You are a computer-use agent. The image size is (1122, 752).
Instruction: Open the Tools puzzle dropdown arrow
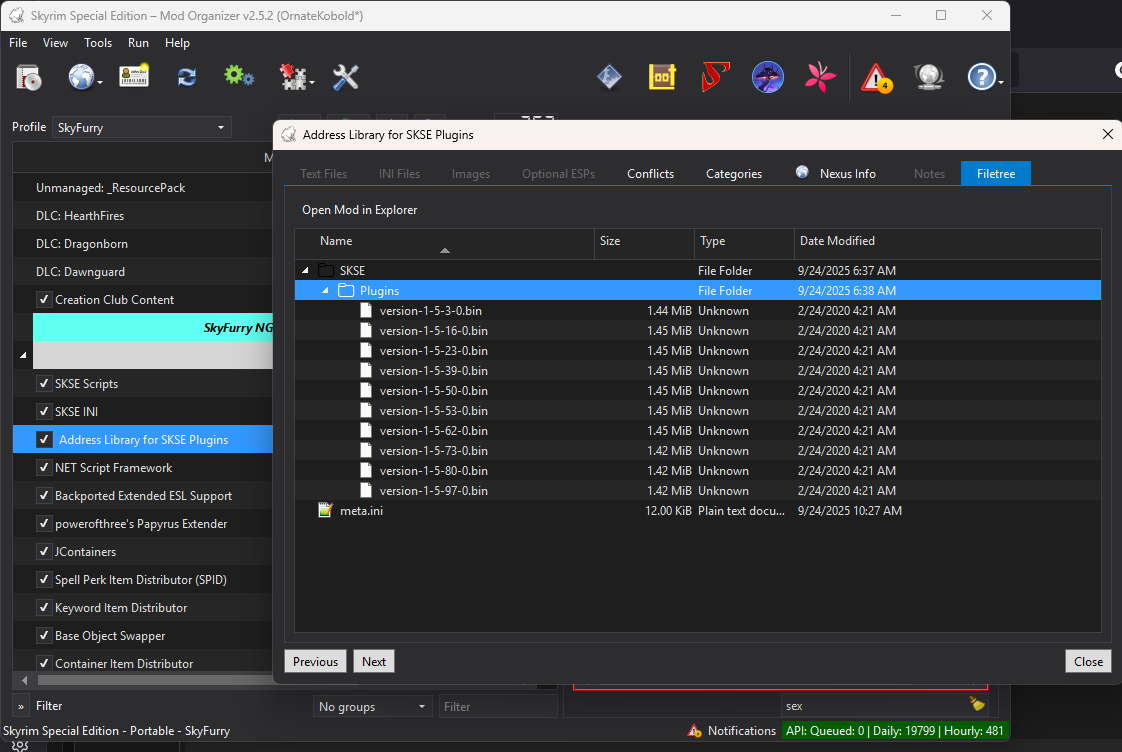[312, 83]
